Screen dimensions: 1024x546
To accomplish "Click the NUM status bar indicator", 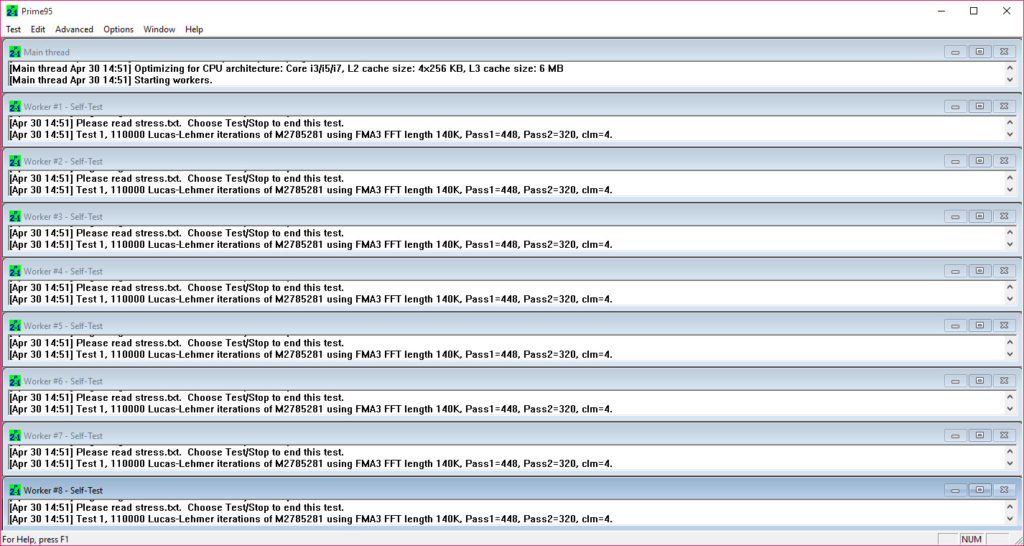I will [x=971, y=539].
